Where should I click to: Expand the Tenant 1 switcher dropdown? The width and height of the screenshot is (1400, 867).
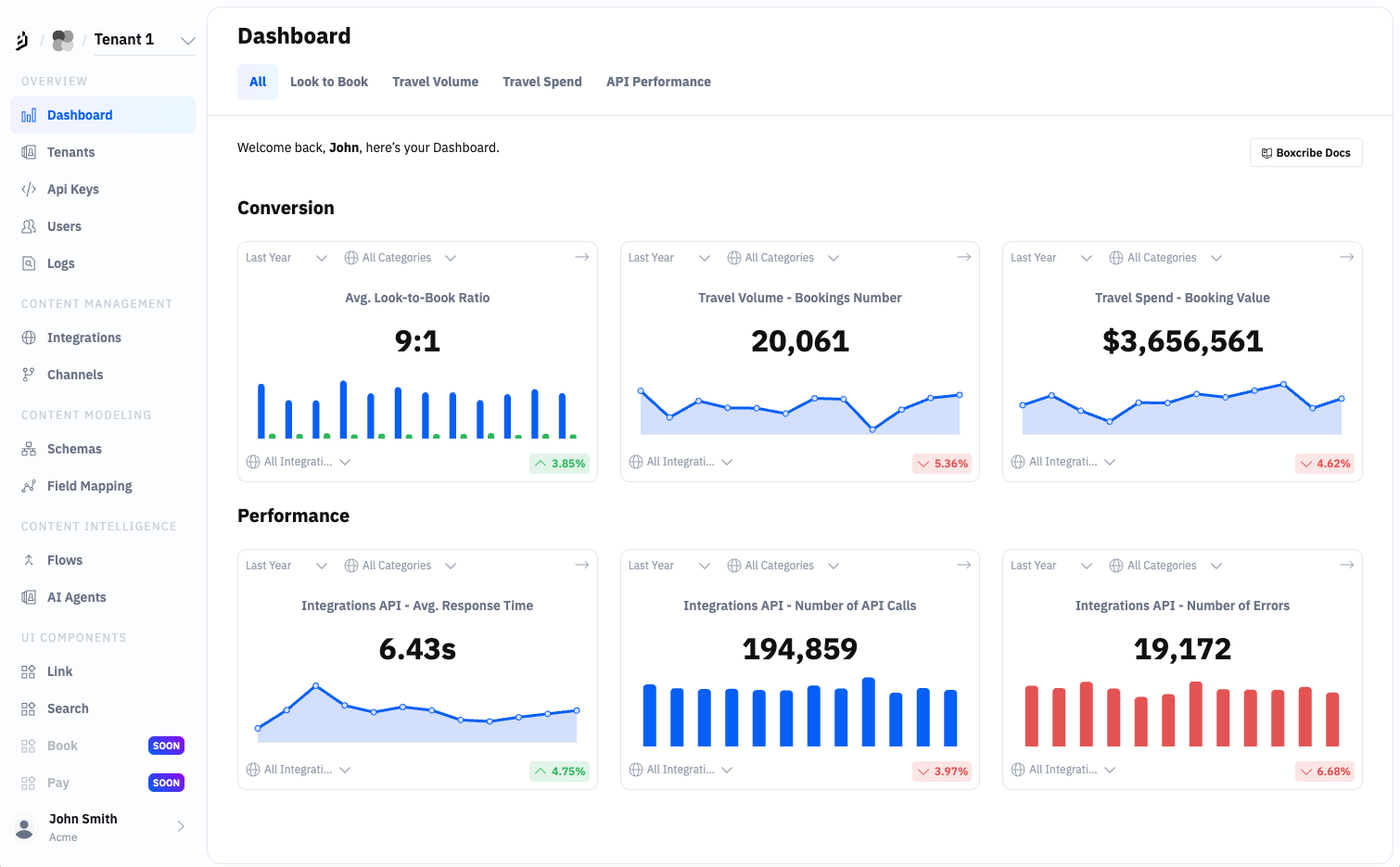tap(187, 40)
